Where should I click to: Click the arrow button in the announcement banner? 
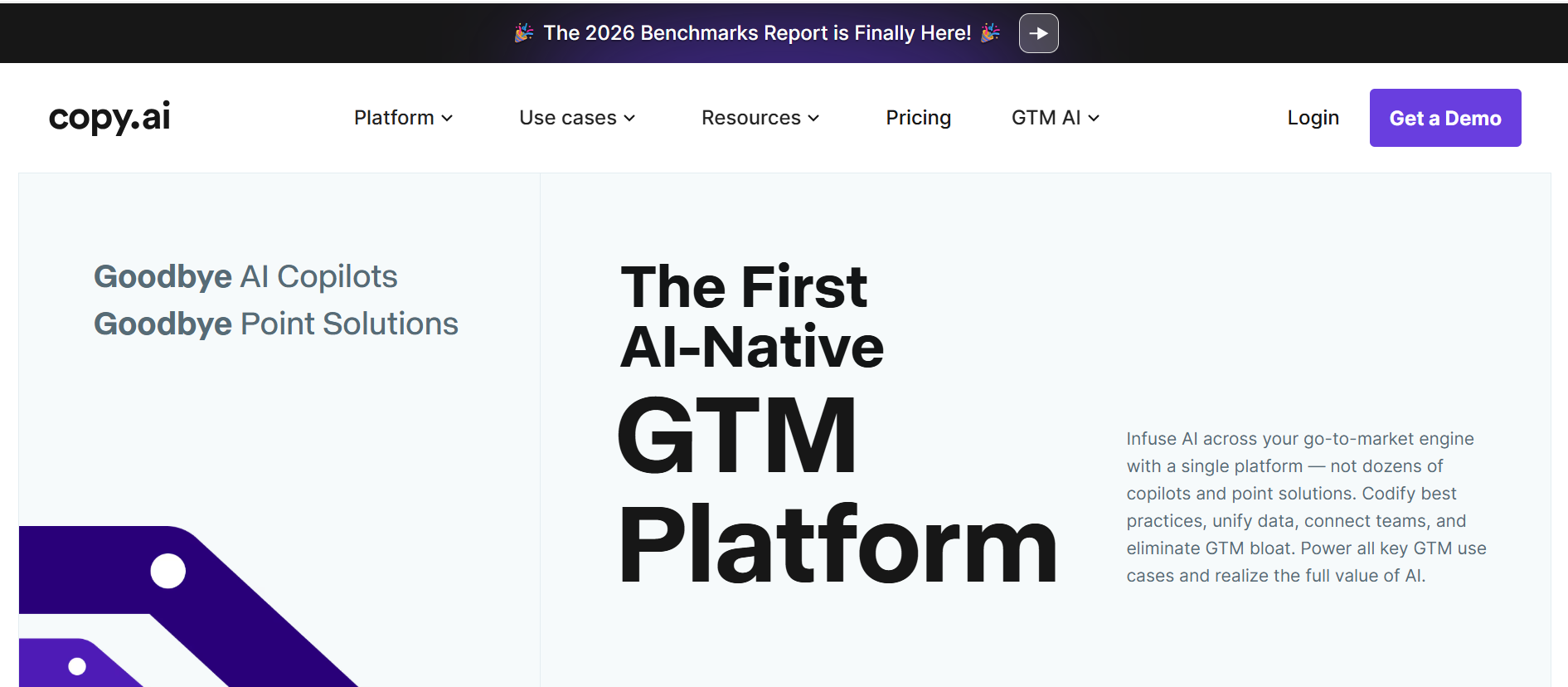tap(1038, 33)
